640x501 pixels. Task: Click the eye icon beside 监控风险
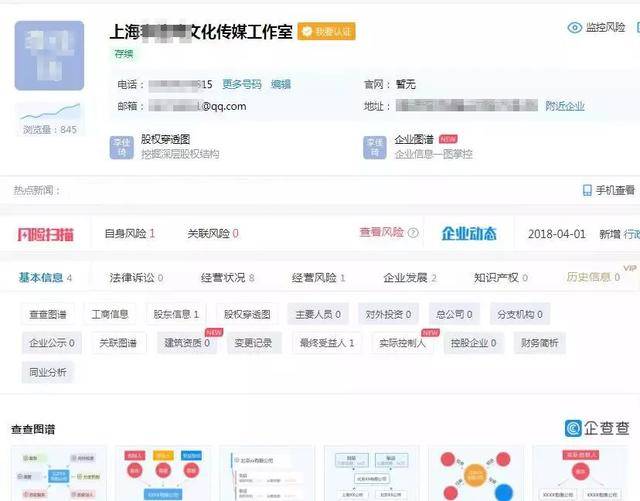[575, 28]
